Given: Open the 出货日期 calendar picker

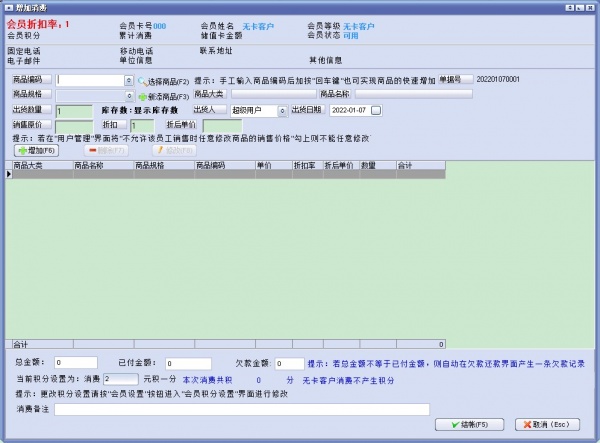Looking at the screenshot, I should coord(376,111).
